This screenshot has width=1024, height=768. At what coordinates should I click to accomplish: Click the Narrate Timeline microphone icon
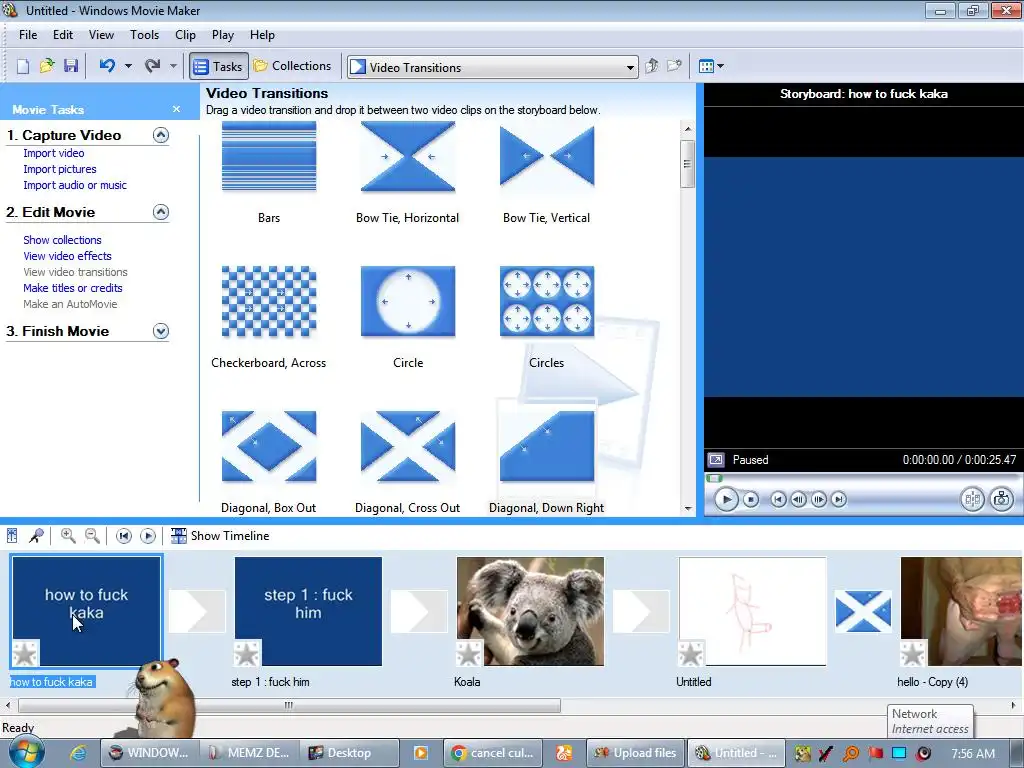37,536
